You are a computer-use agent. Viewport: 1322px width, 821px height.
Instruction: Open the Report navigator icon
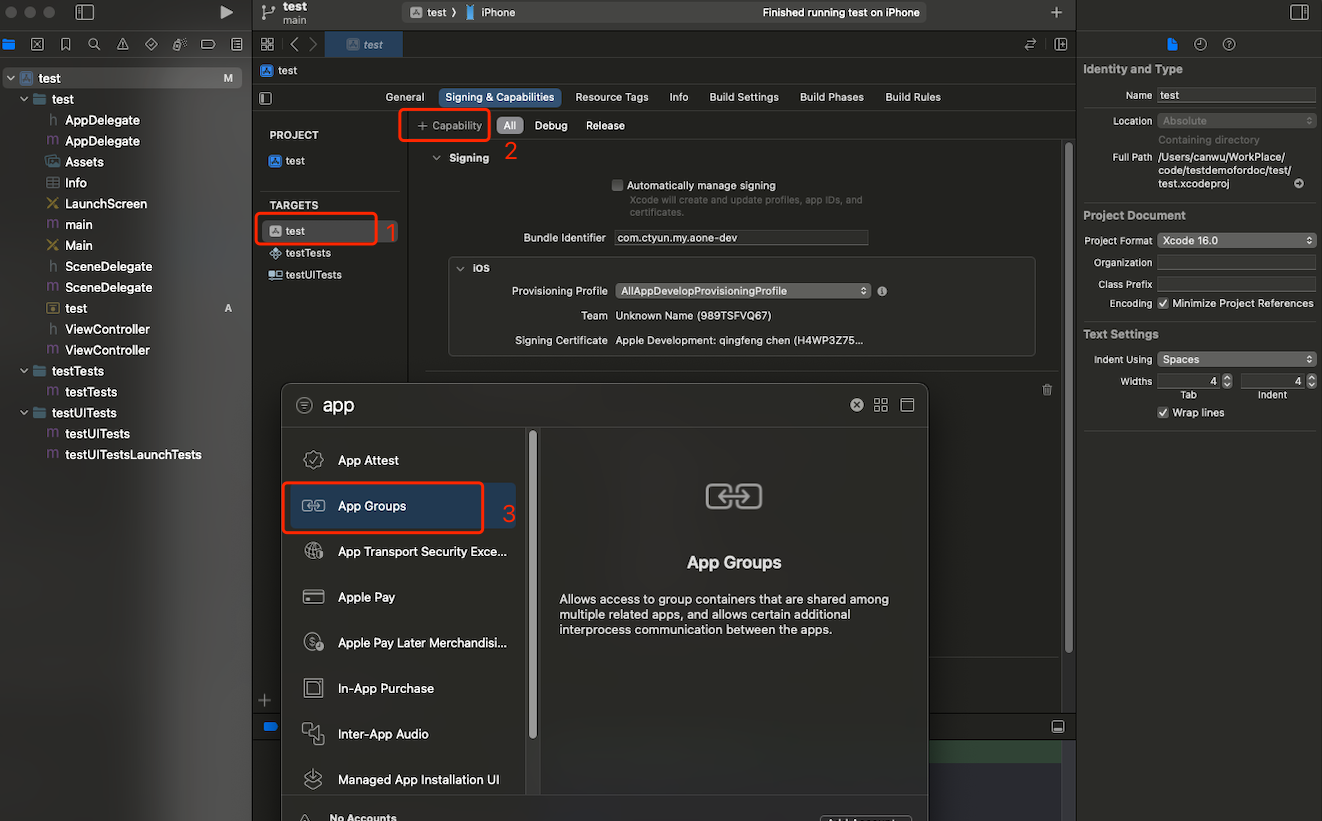pyautogui.click(x=237, y=44)
